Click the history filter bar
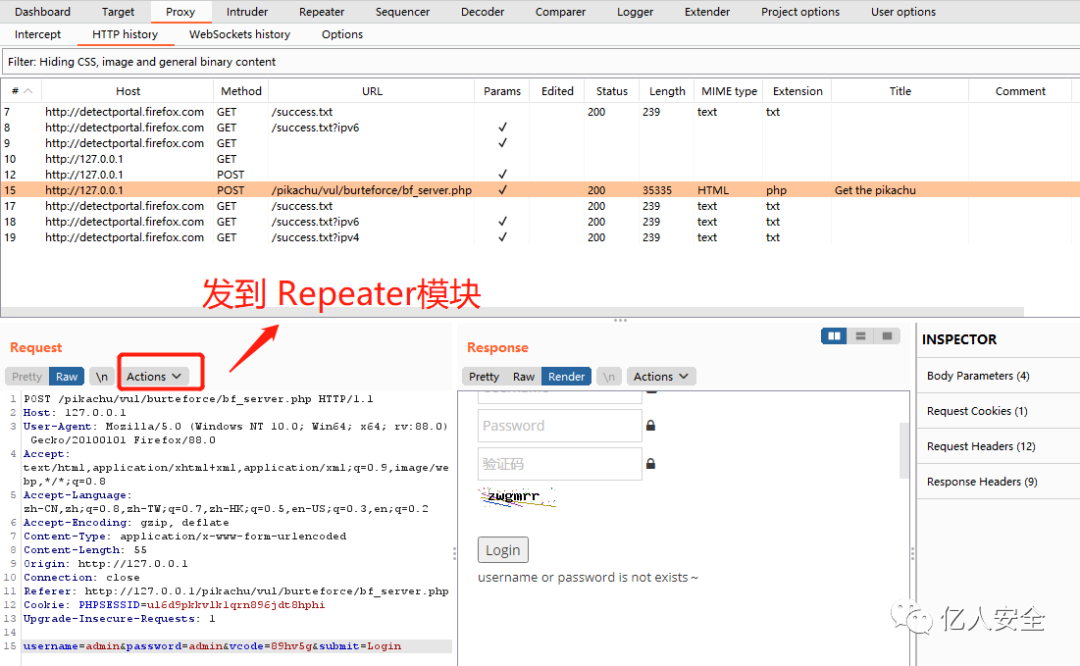The width and height of the screenshot is (1080, 666). (x=540, y=62)
